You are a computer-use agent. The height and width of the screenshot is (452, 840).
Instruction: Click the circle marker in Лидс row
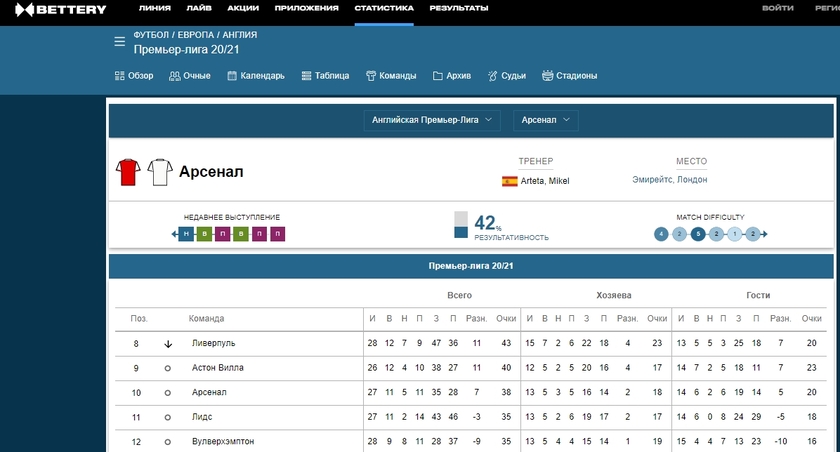[168, 418]
